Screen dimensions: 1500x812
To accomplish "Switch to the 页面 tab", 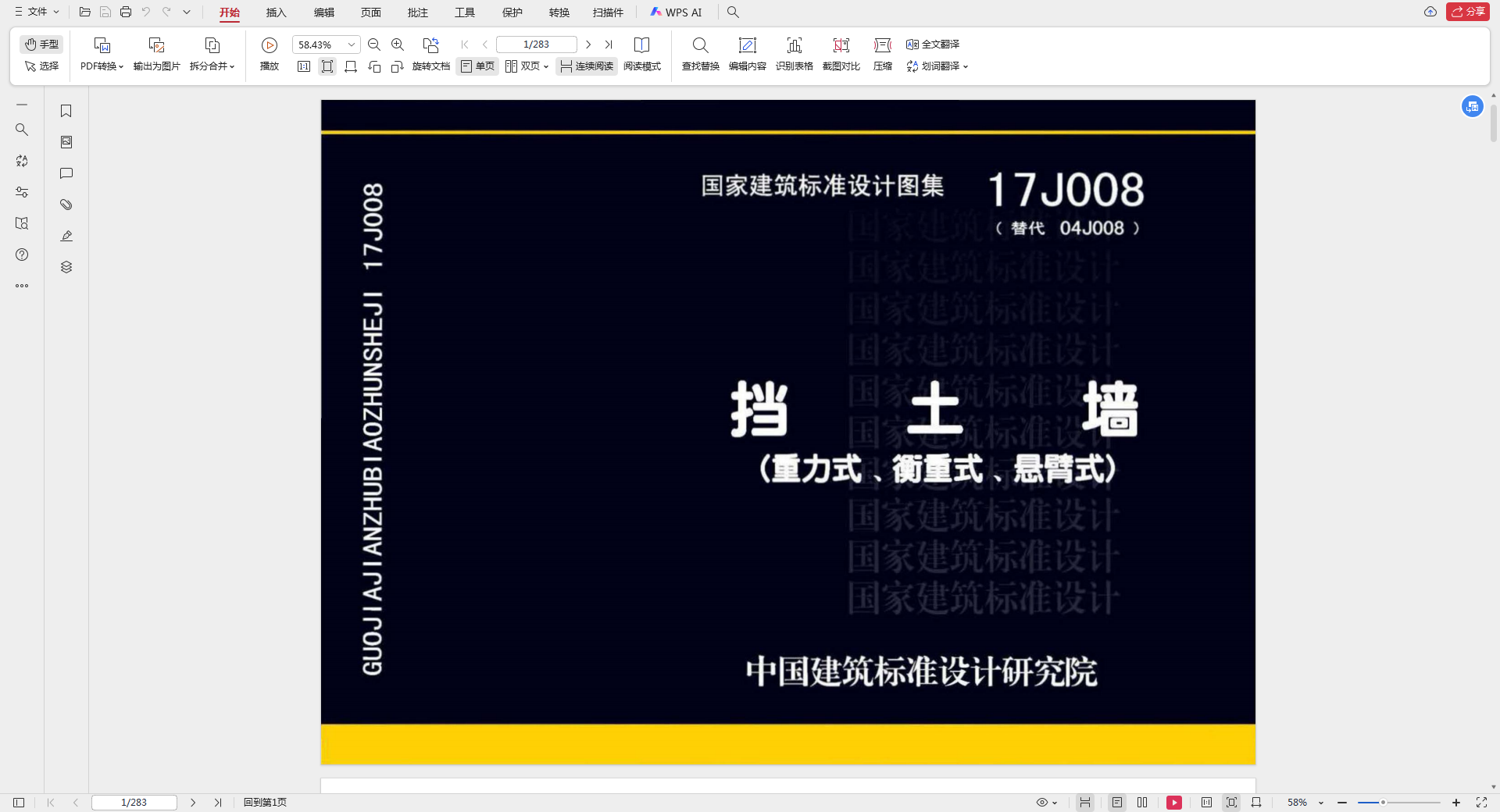I will click(371, 12).
